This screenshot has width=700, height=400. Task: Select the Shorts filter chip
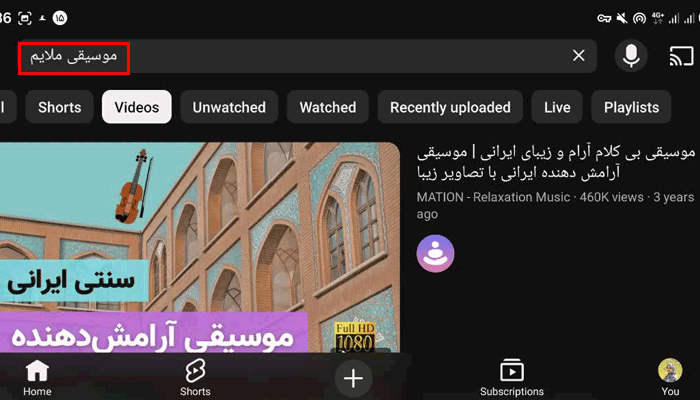pos(59,107)
